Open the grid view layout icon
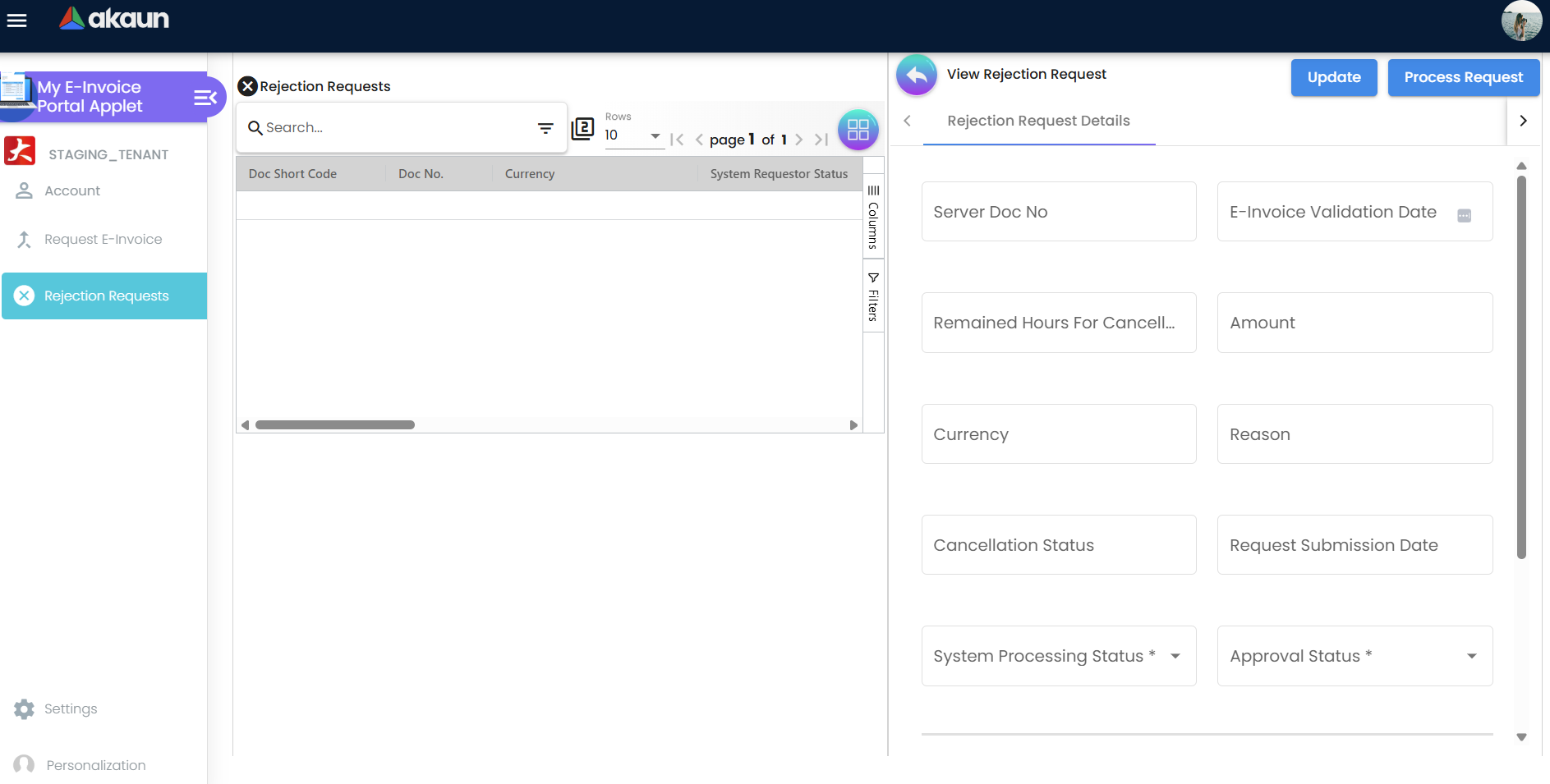 [858, 129]
